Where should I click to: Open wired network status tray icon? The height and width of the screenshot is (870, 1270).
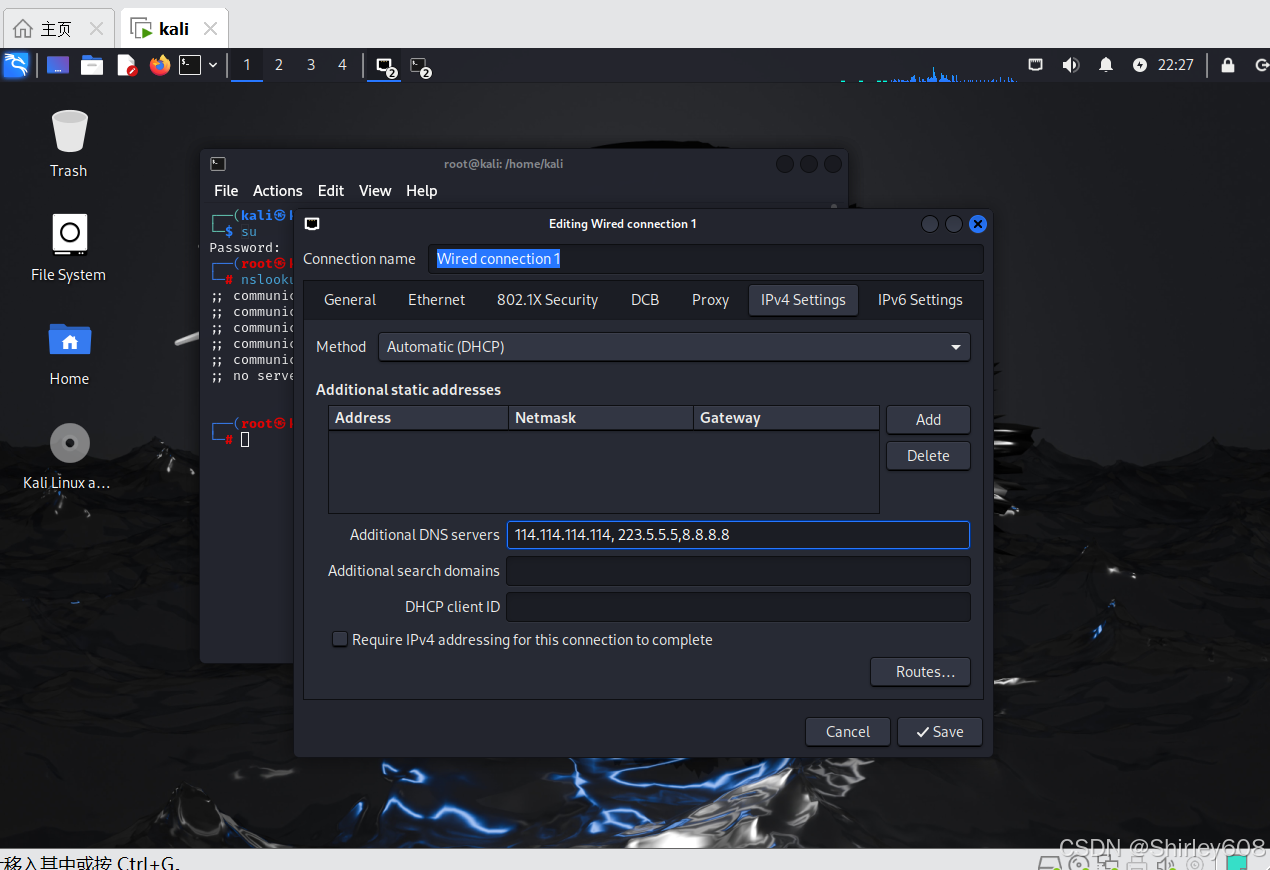coord(1036,65)
